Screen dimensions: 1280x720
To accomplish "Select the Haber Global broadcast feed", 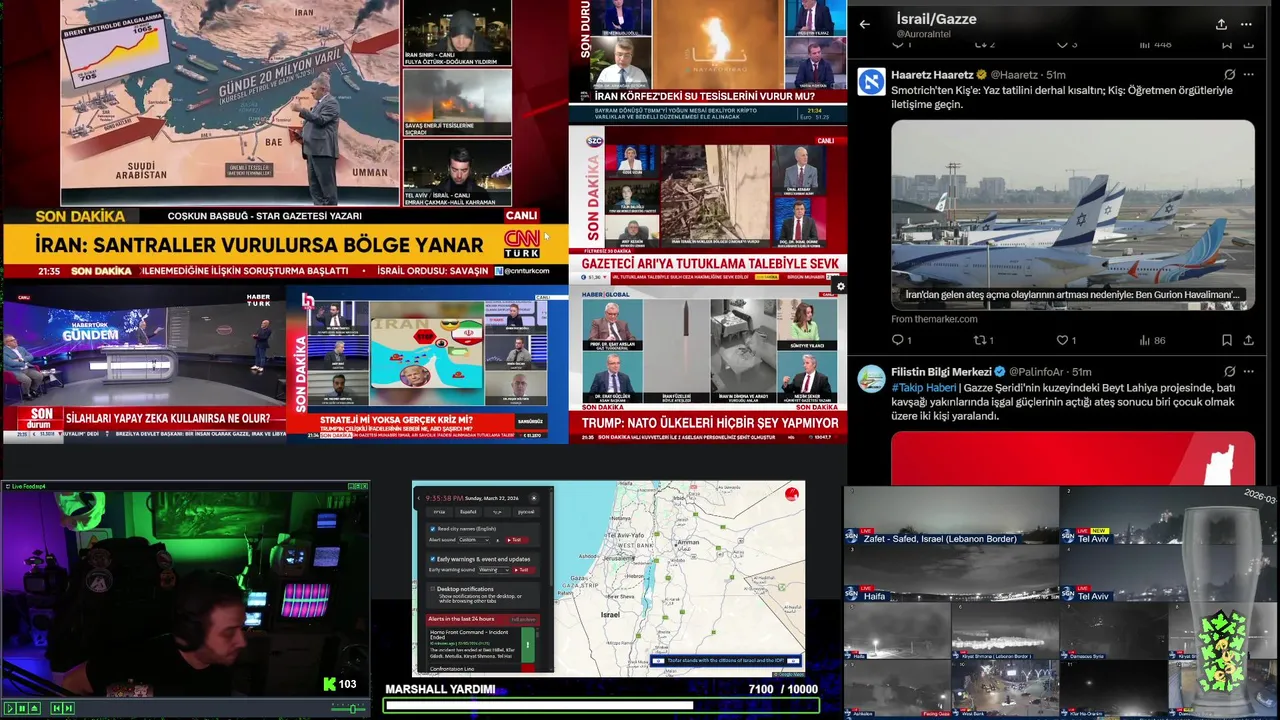I will tap(708, 365).
